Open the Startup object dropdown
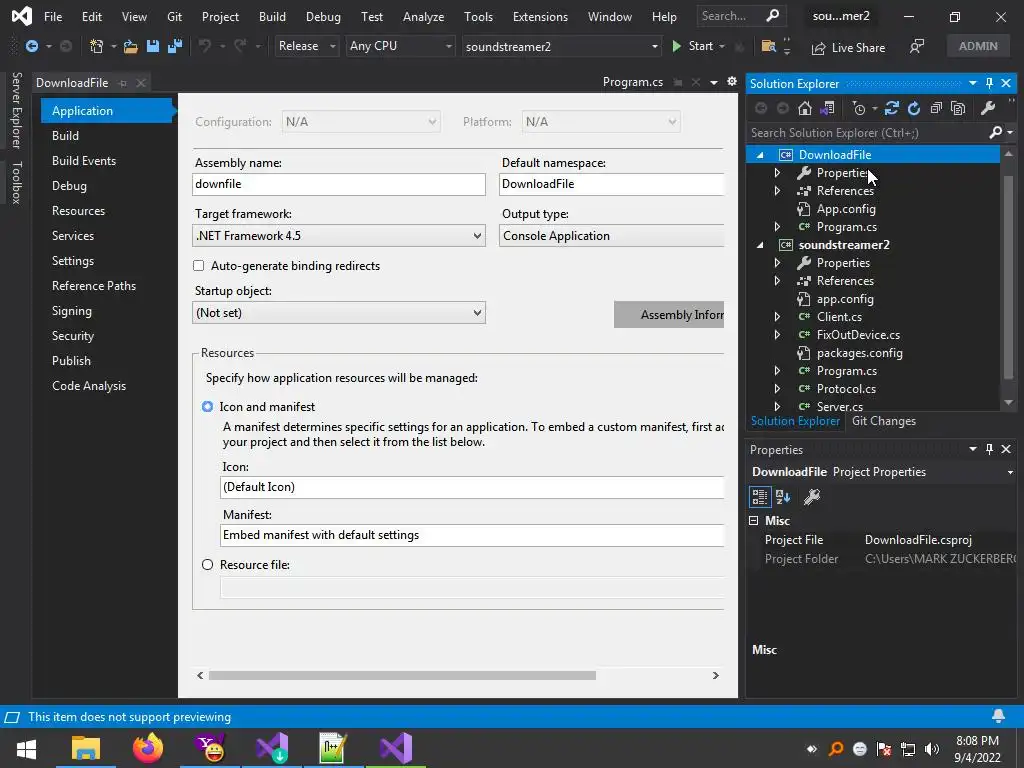The height and width of the screenshot is (768, 1024). (x=339, y=313)
